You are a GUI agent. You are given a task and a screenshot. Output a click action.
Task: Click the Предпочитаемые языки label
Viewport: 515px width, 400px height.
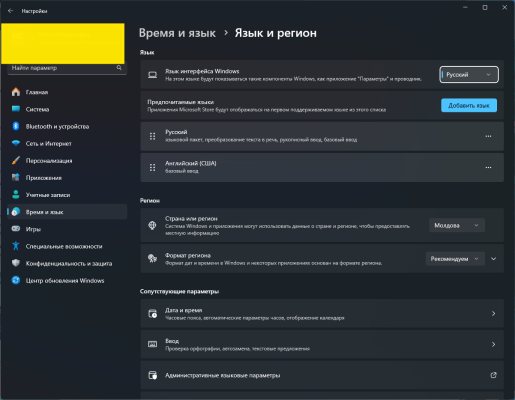(180, 102)
